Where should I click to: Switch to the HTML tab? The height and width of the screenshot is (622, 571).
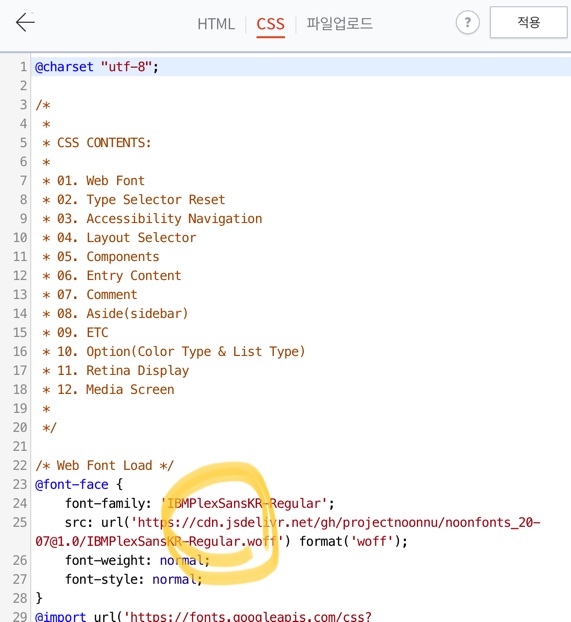click(216, 24)
